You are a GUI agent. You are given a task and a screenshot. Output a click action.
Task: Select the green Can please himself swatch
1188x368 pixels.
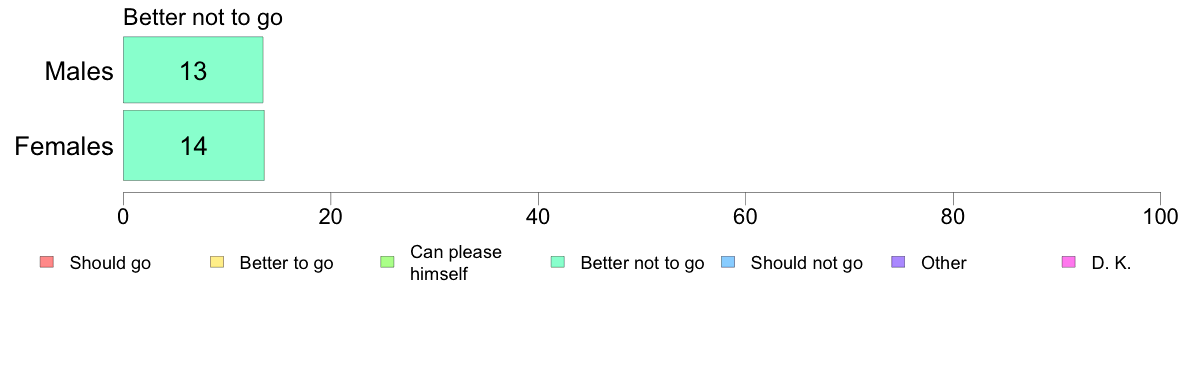(x=386, y=263)
